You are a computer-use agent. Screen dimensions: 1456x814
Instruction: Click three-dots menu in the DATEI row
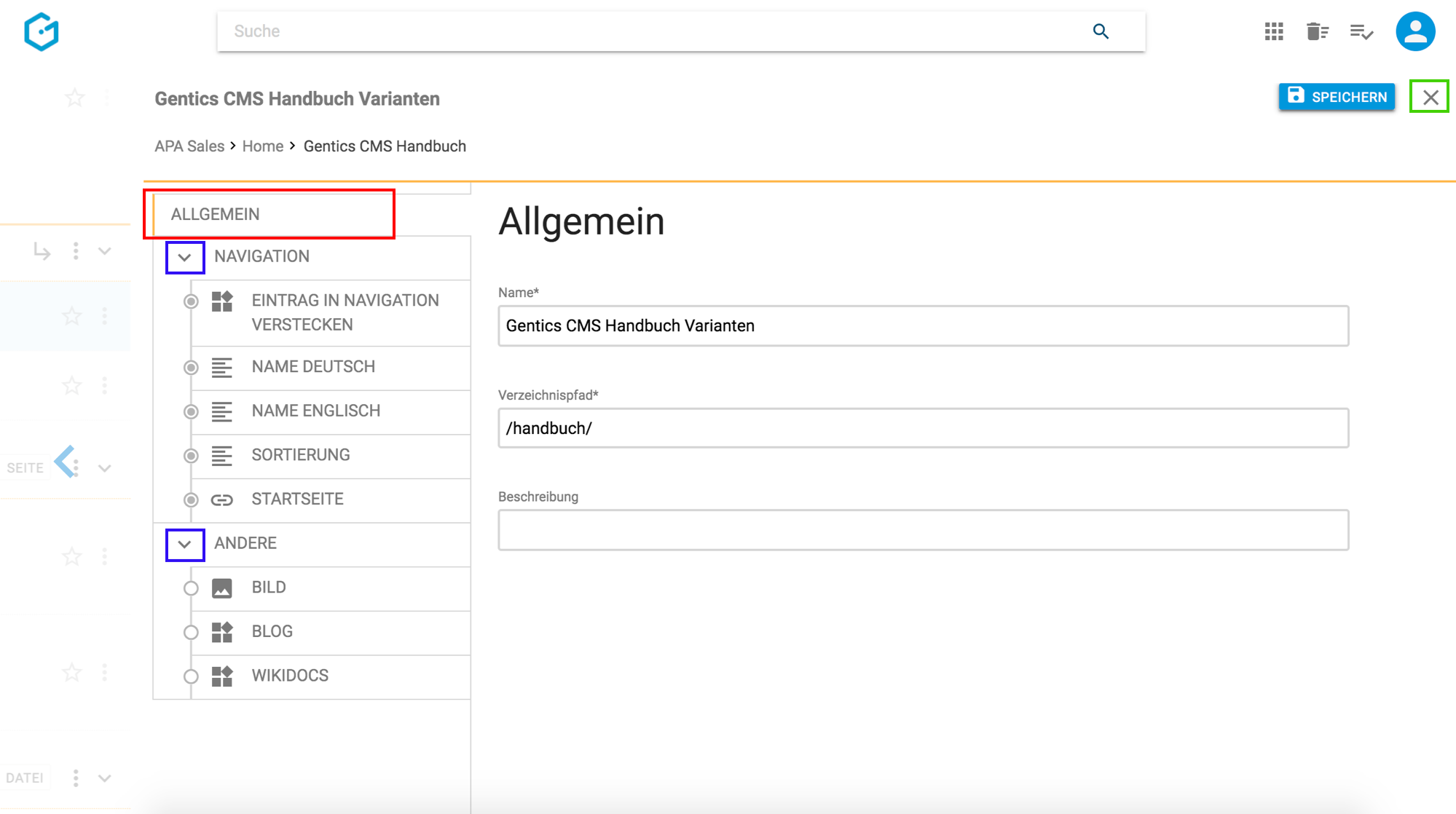(76, 778)
